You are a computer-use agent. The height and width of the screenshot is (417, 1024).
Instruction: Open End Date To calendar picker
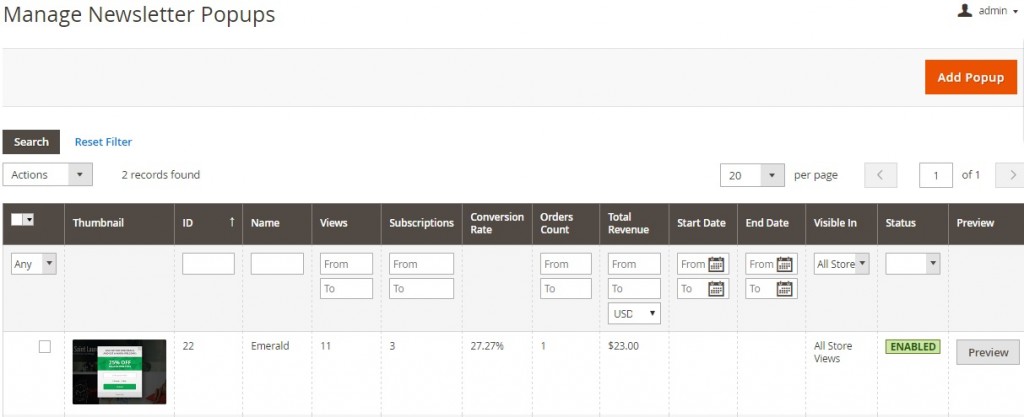tap(785, 289)
